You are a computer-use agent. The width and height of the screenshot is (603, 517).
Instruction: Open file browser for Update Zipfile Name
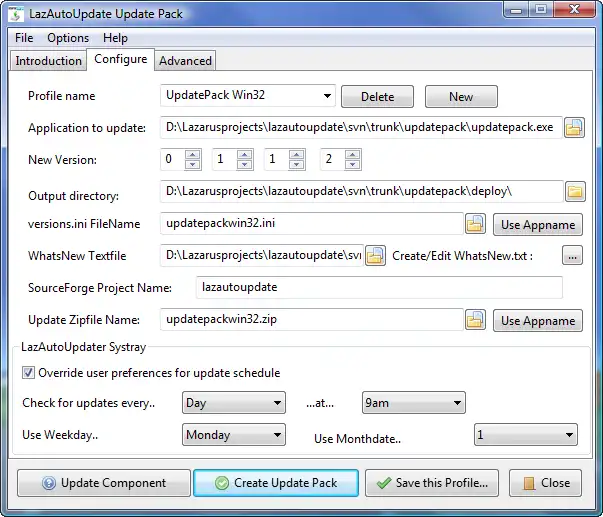coord(475,320)
